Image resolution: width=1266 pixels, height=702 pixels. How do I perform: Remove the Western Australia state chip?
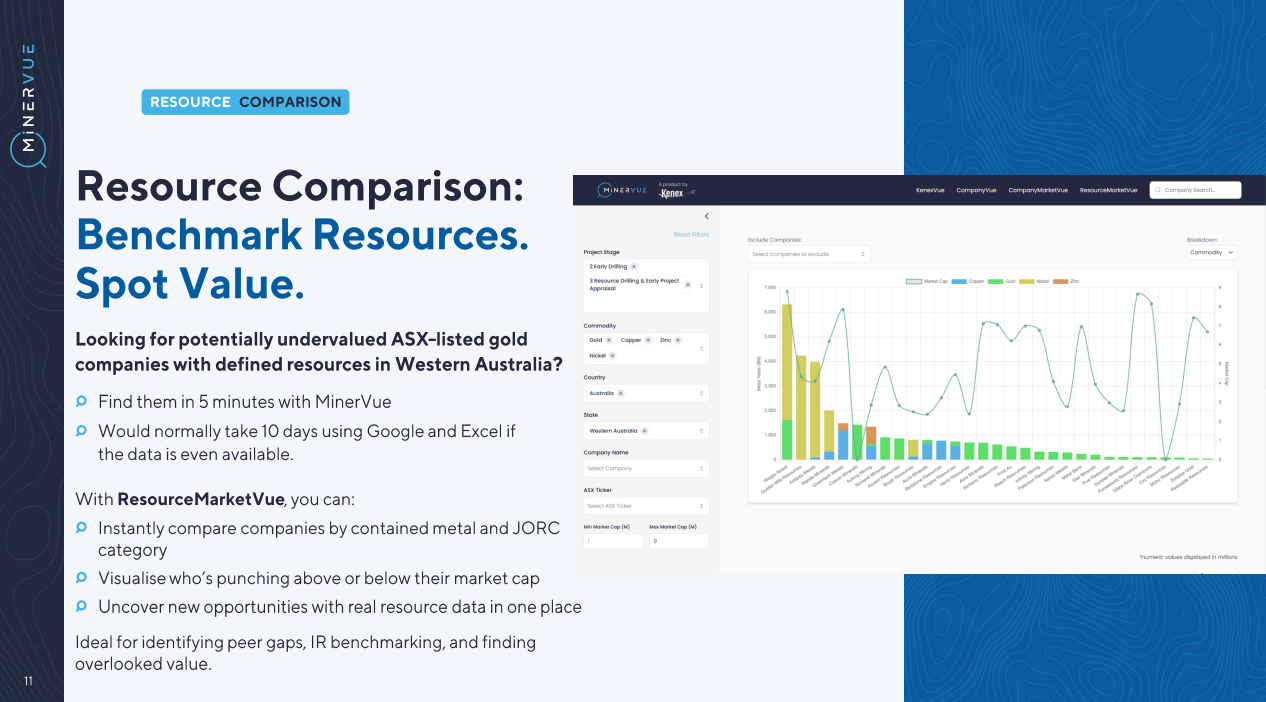coord(644,431)
